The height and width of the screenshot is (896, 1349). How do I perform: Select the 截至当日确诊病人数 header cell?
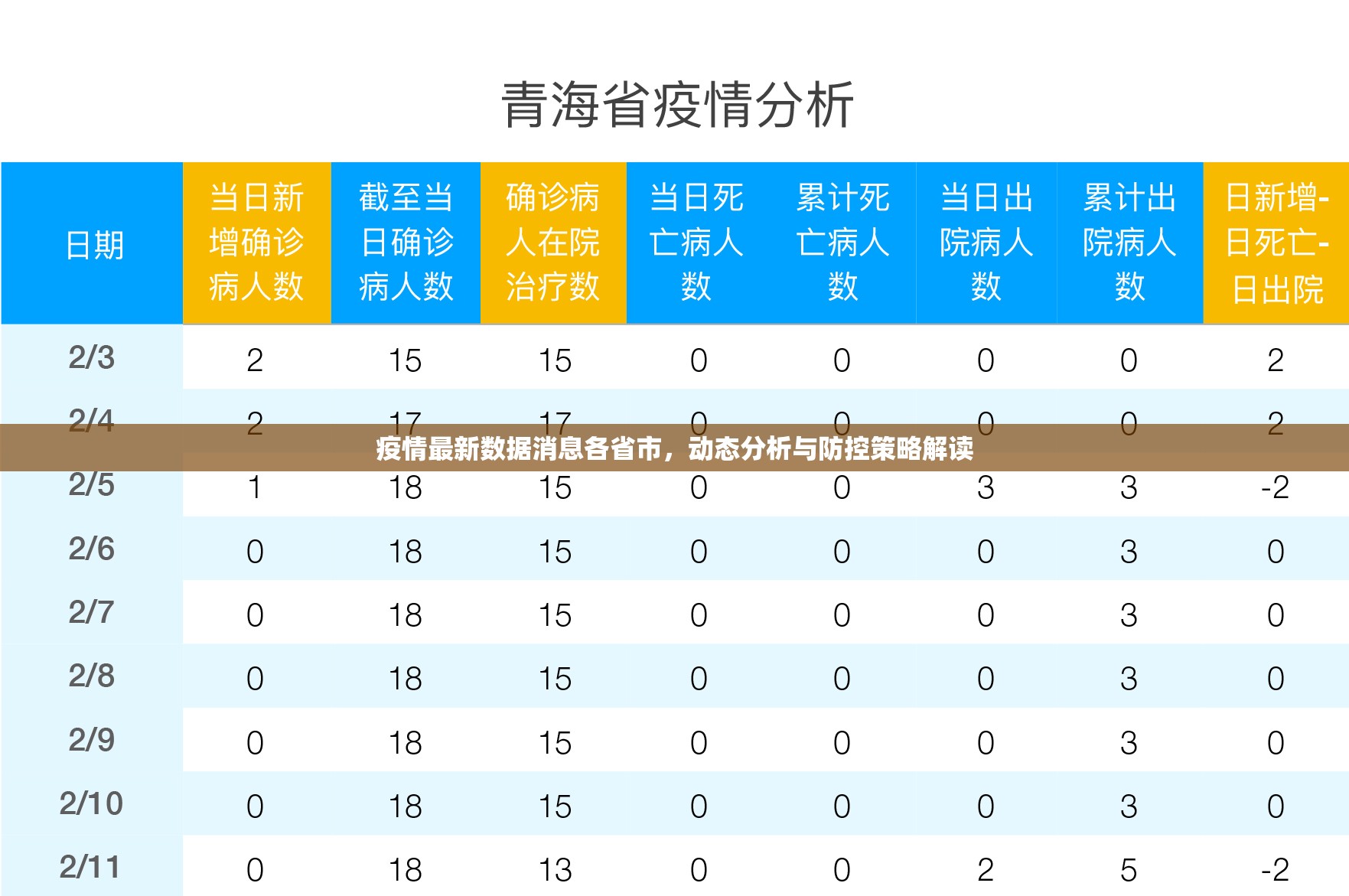click(x=406, y=243)
